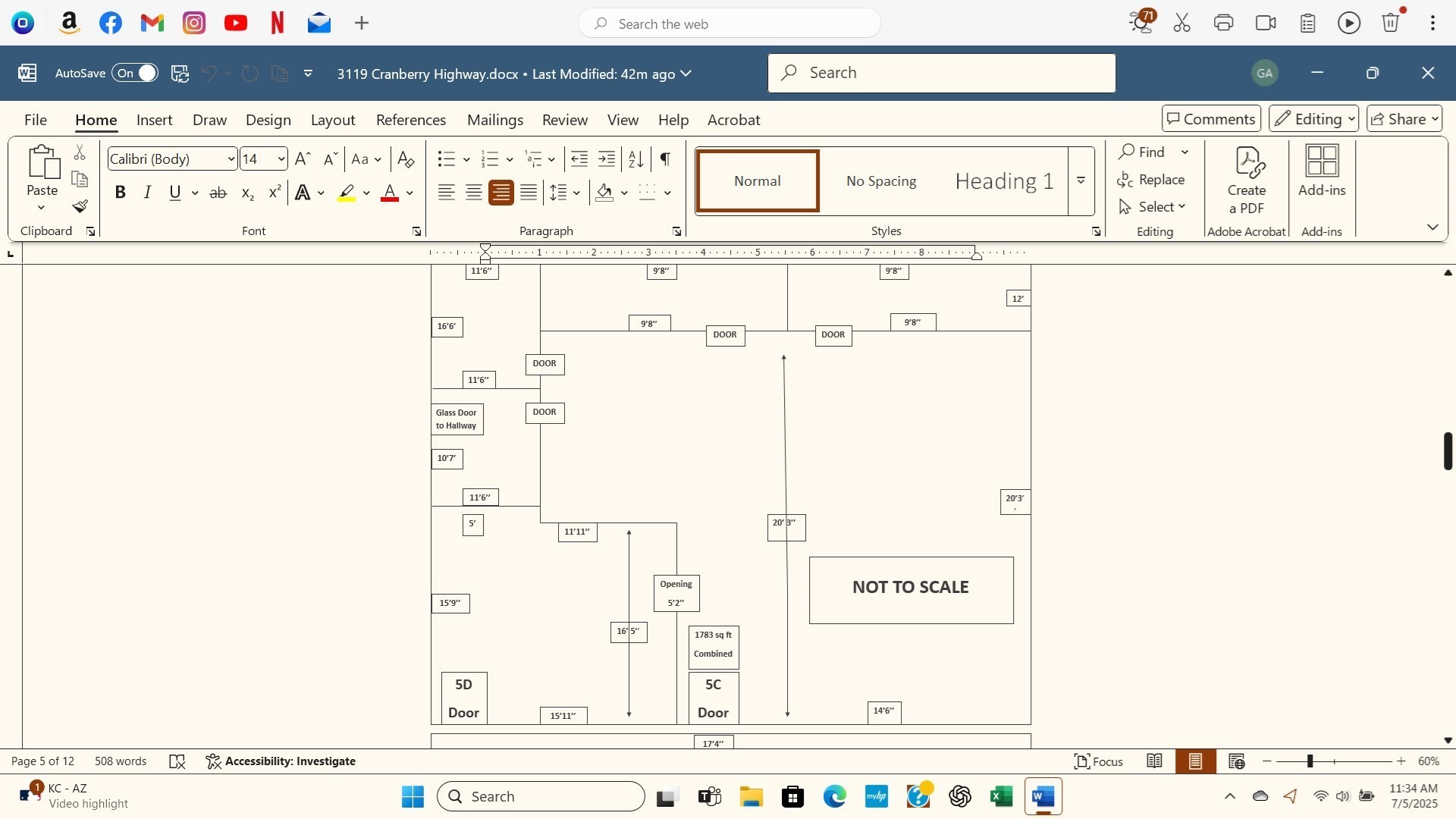Expand the Styles gallery
The image size is (1456, 819).
[1081, 180]
